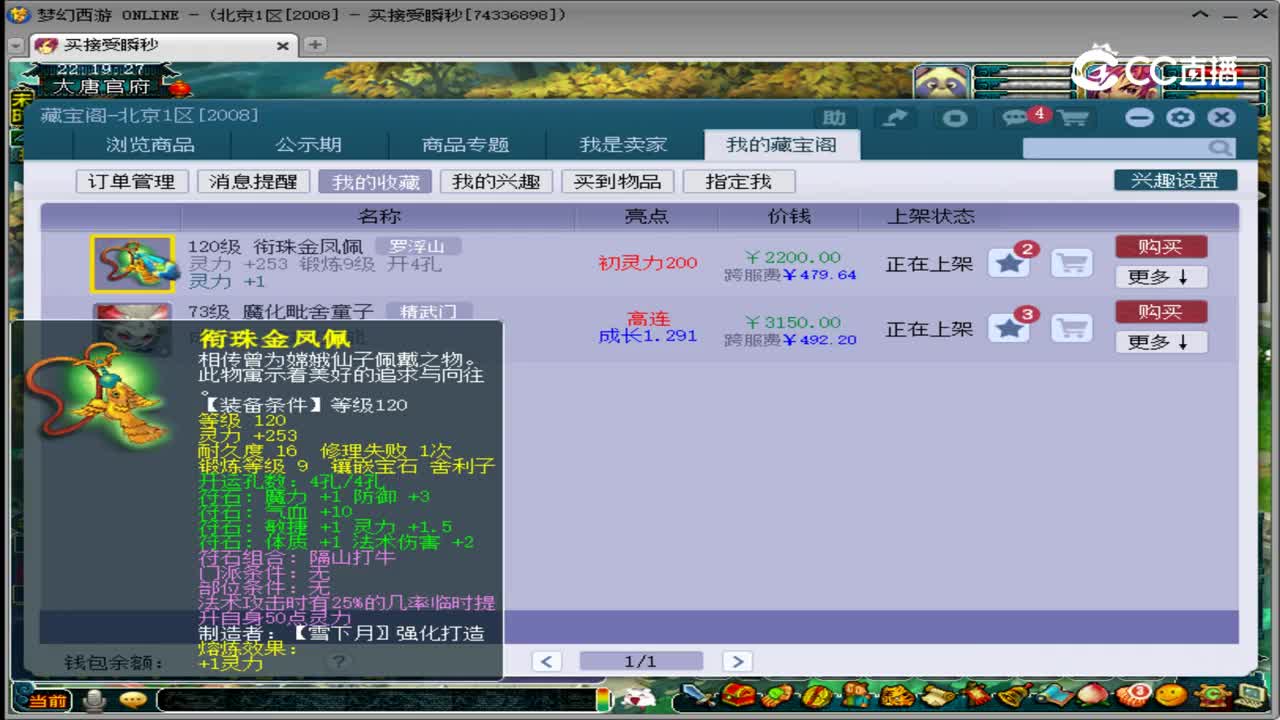Switch to 浏览商品 tab

[x=151, y=145]
